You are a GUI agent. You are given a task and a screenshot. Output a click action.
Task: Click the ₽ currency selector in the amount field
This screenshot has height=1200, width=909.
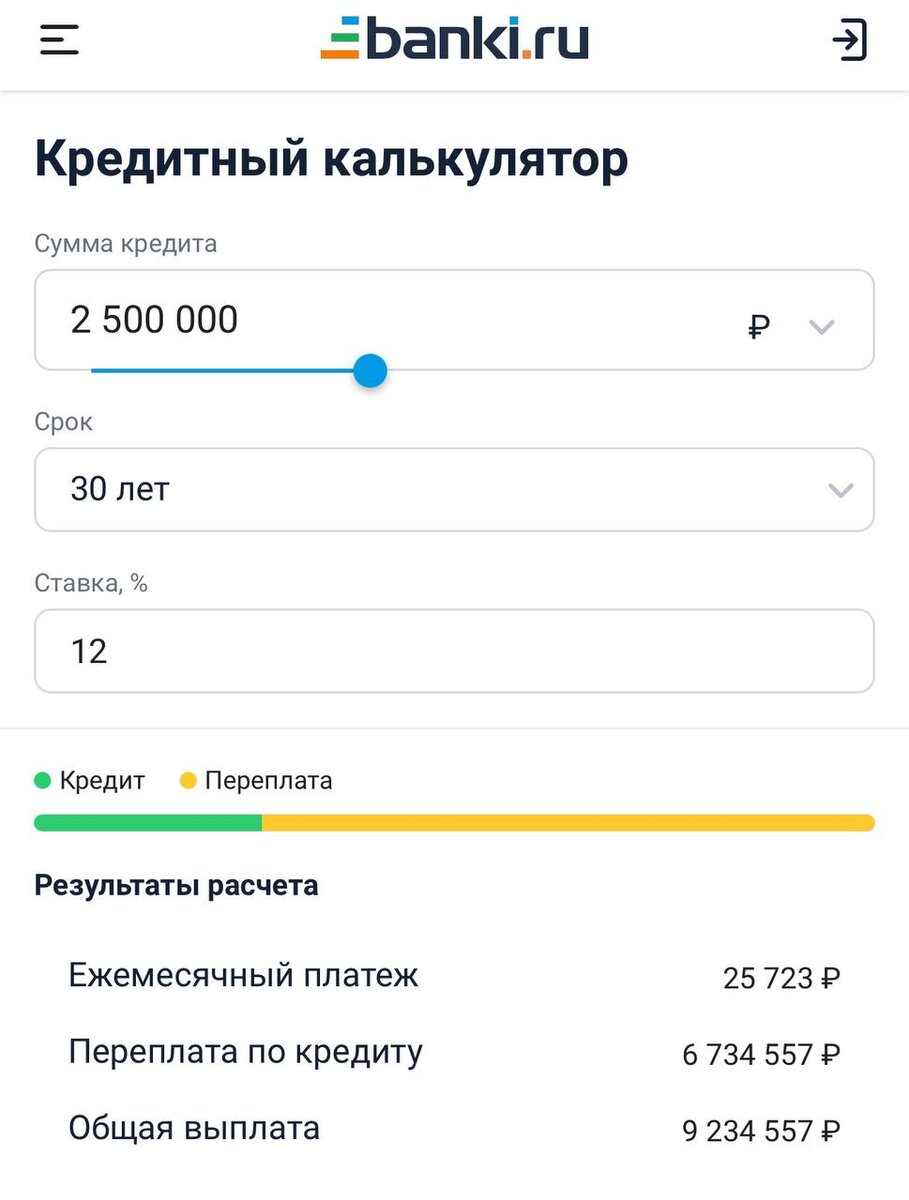click(x=760, y=325)
